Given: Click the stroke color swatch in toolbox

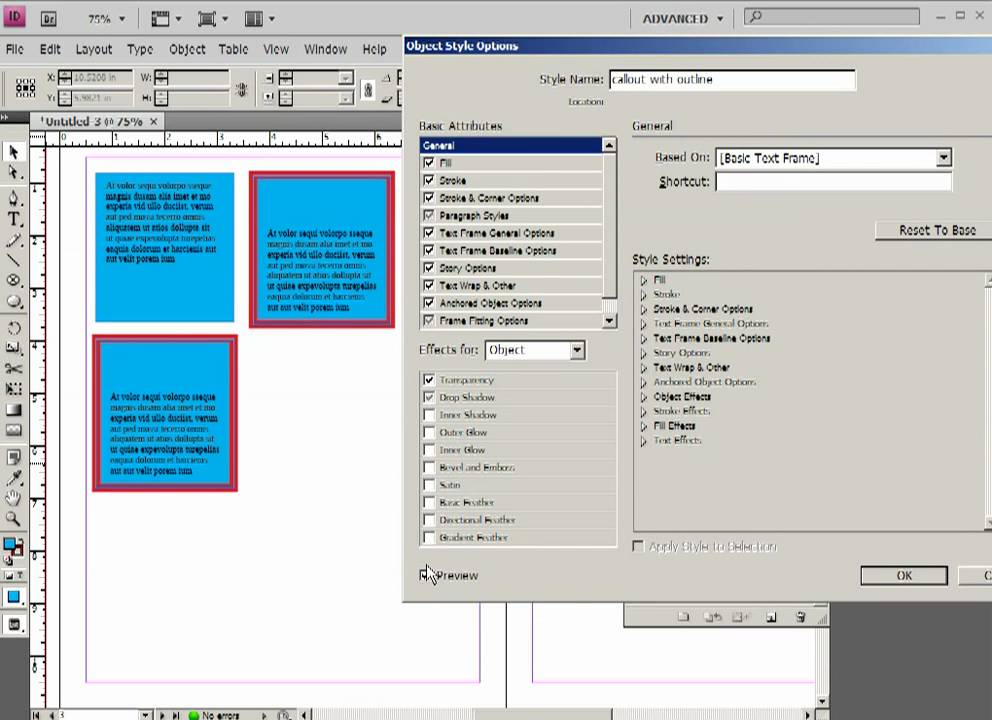Looking at the screenshot, I should [x=17, y=550].
